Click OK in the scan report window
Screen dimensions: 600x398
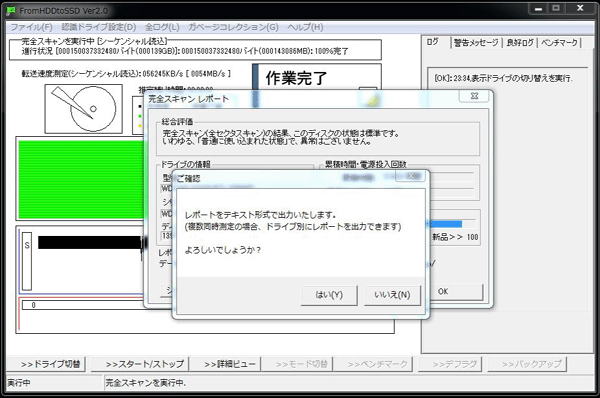coord(456,292)
